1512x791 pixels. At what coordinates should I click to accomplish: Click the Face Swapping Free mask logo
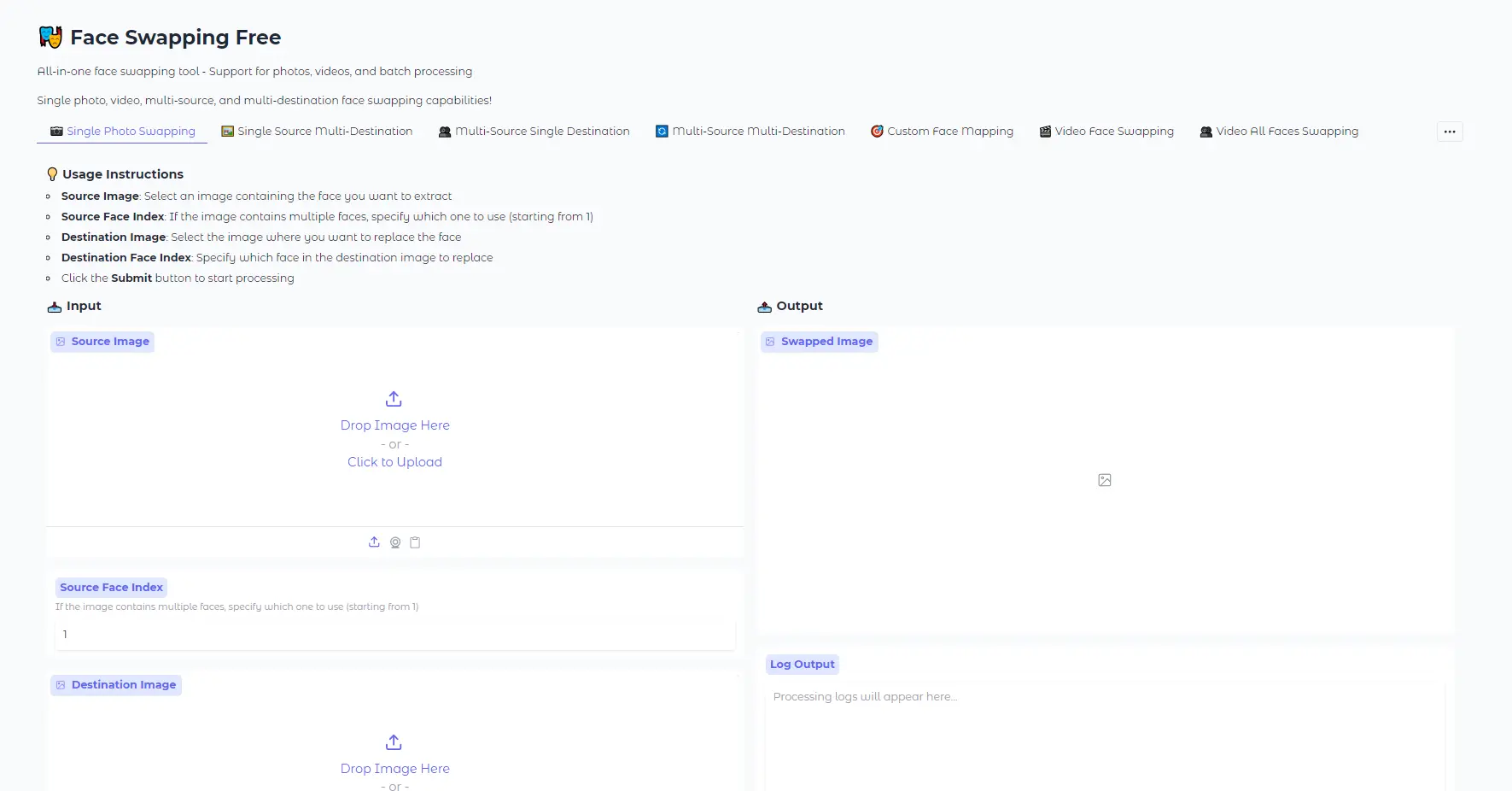(50, 38)
